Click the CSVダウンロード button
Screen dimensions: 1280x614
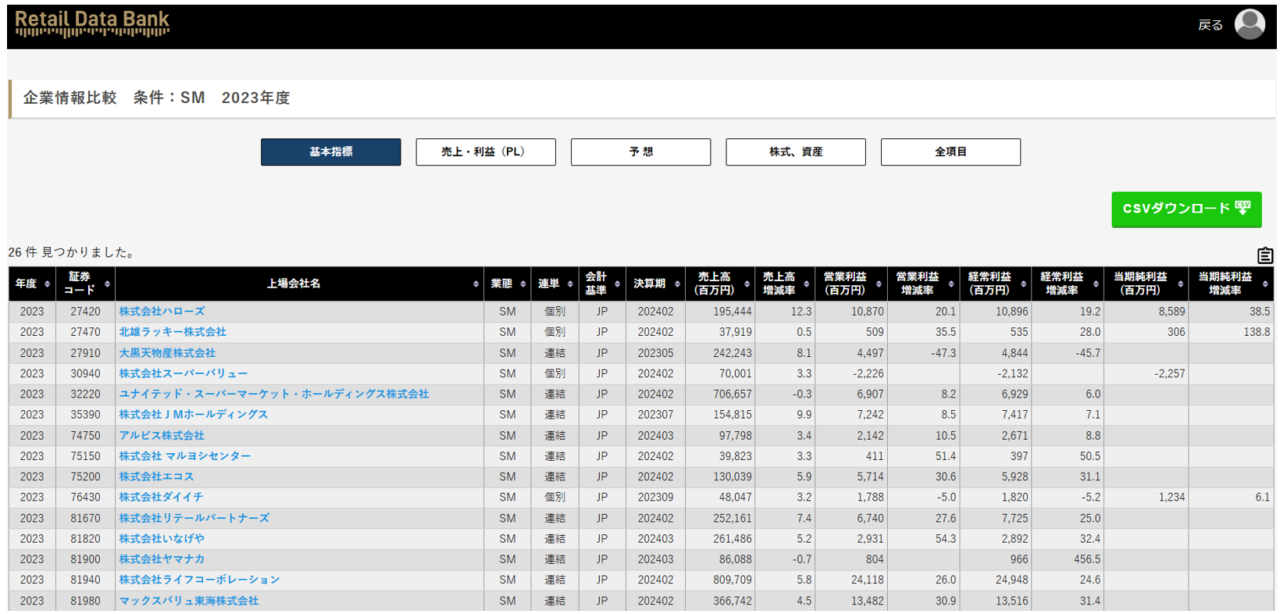[1186, 209]
